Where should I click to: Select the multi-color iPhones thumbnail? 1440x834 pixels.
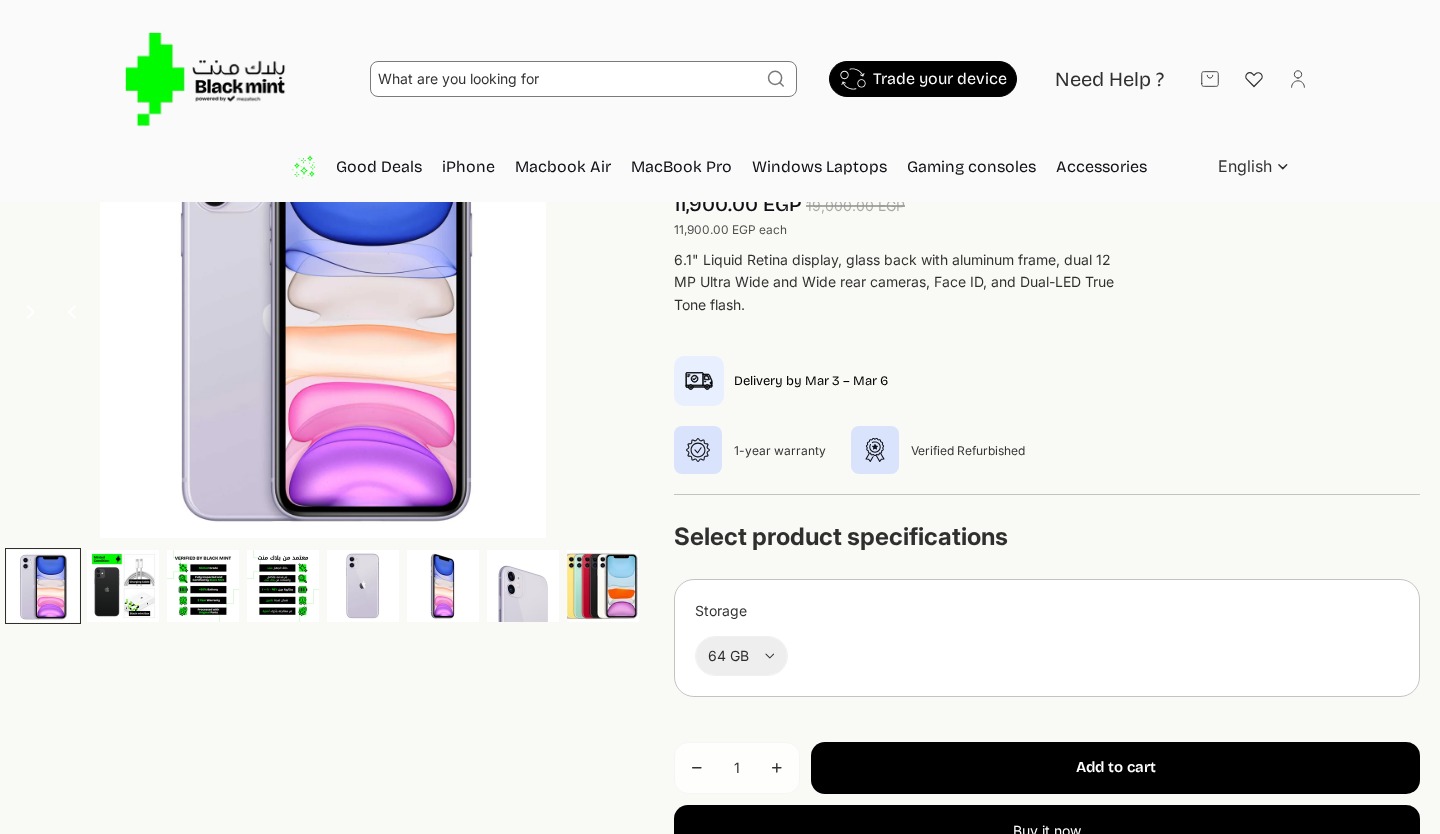602,586
